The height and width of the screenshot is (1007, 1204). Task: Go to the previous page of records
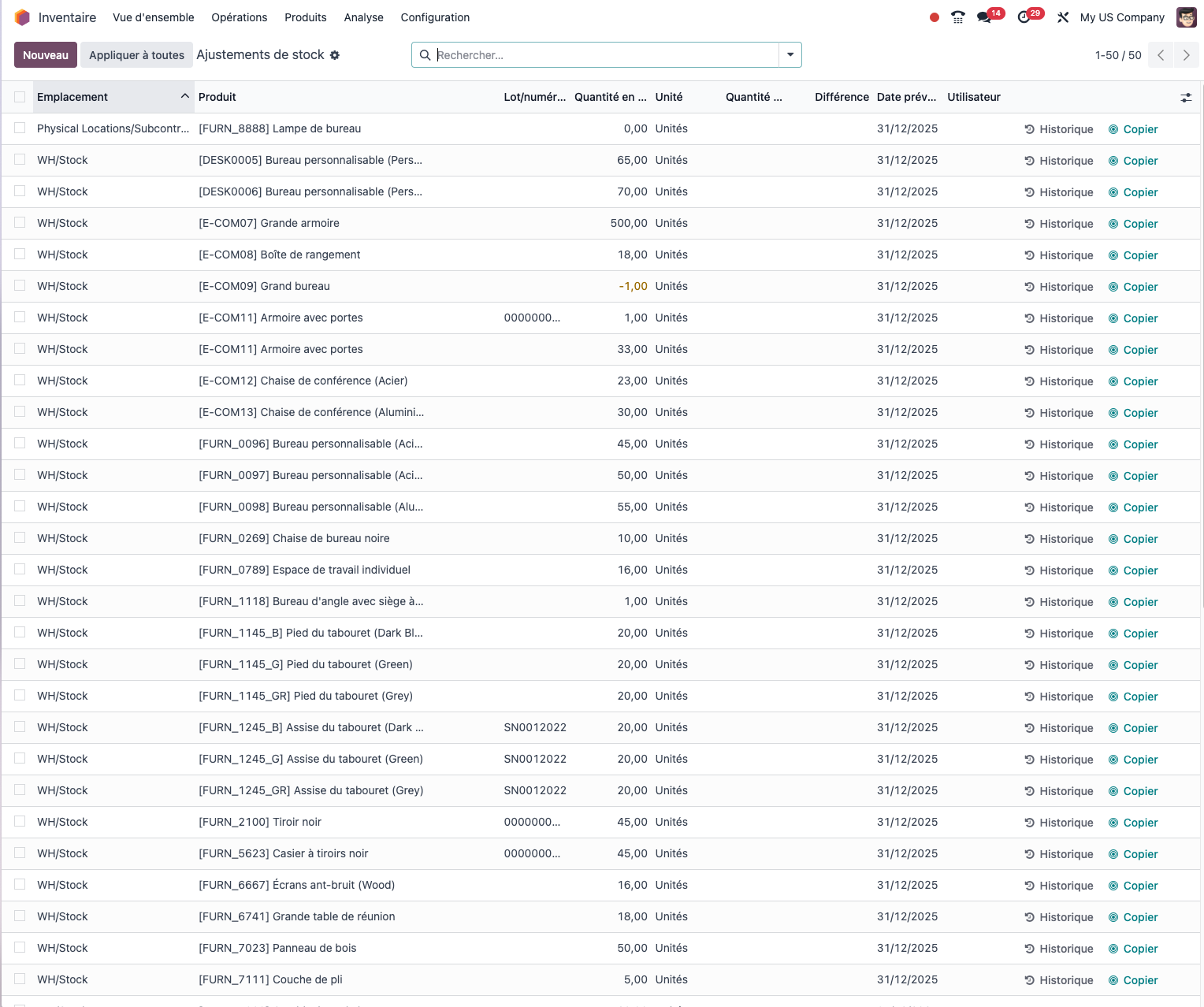click(x=1161, y=55)
